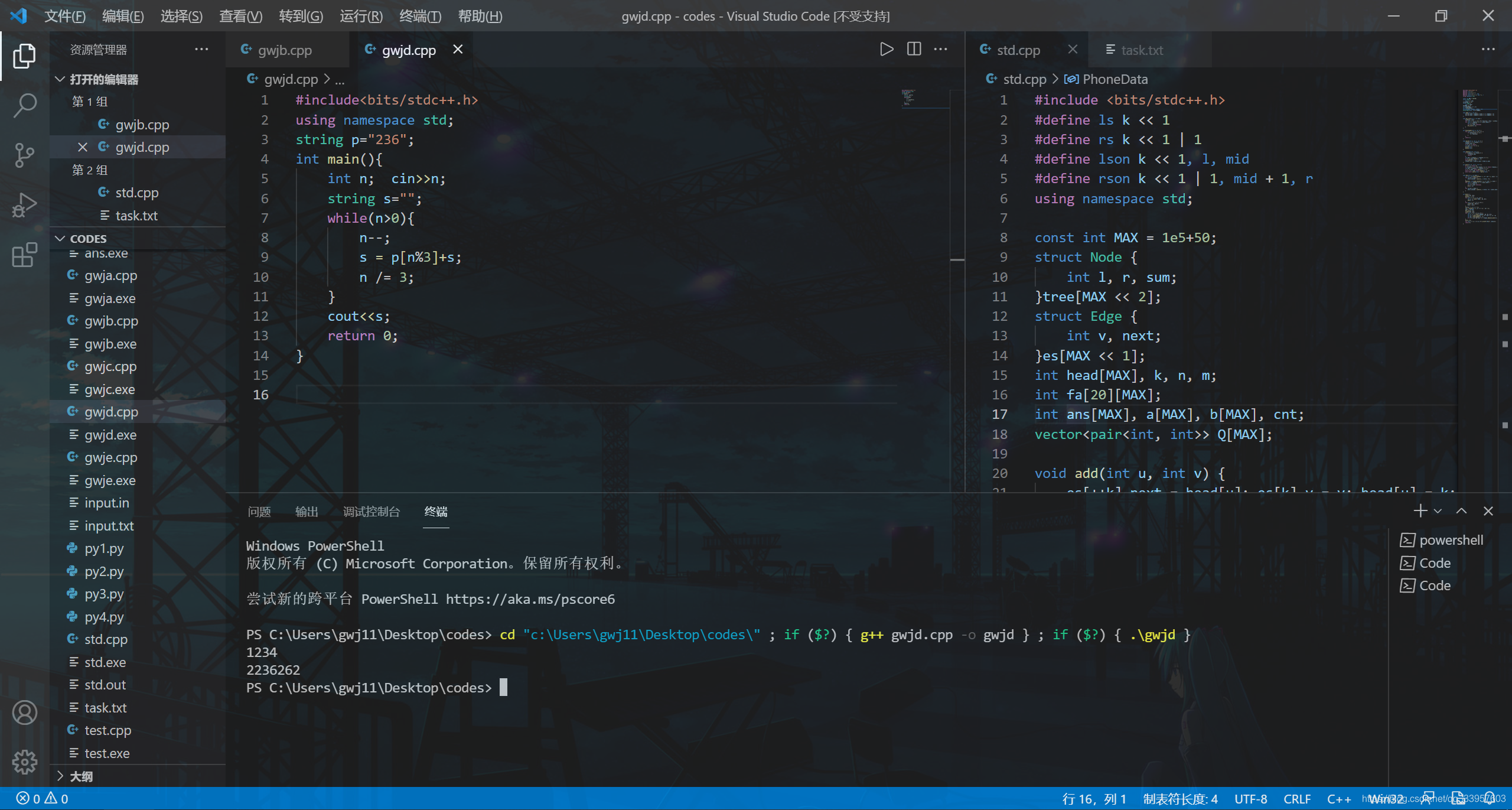The image size is (1512, 810).
Task: Open the Accounts icon in activity bar
Action: tap(24, 713)
